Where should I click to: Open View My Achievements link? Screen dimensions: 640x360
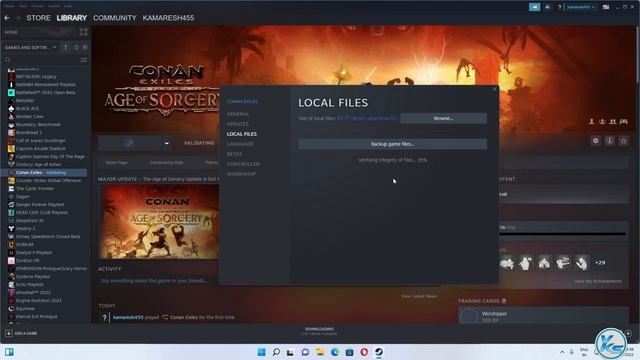point(598,282)
